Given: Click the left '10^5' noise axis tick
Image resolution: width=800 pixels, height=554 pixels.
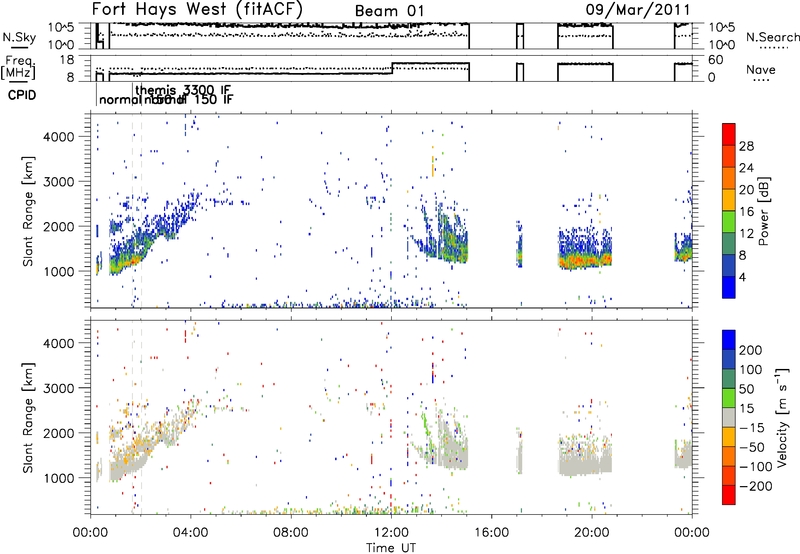Looking at the screenshot, I should (60, 27).
